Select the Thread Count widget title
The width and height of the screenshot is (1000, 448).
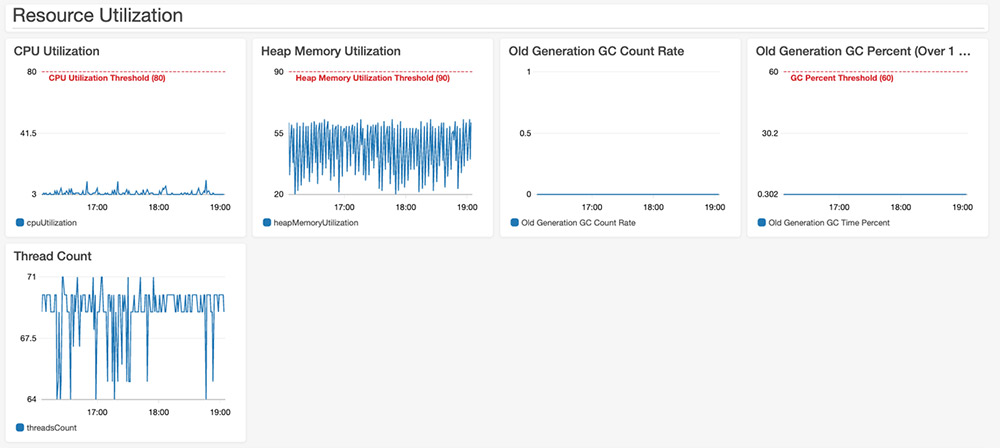52,256
